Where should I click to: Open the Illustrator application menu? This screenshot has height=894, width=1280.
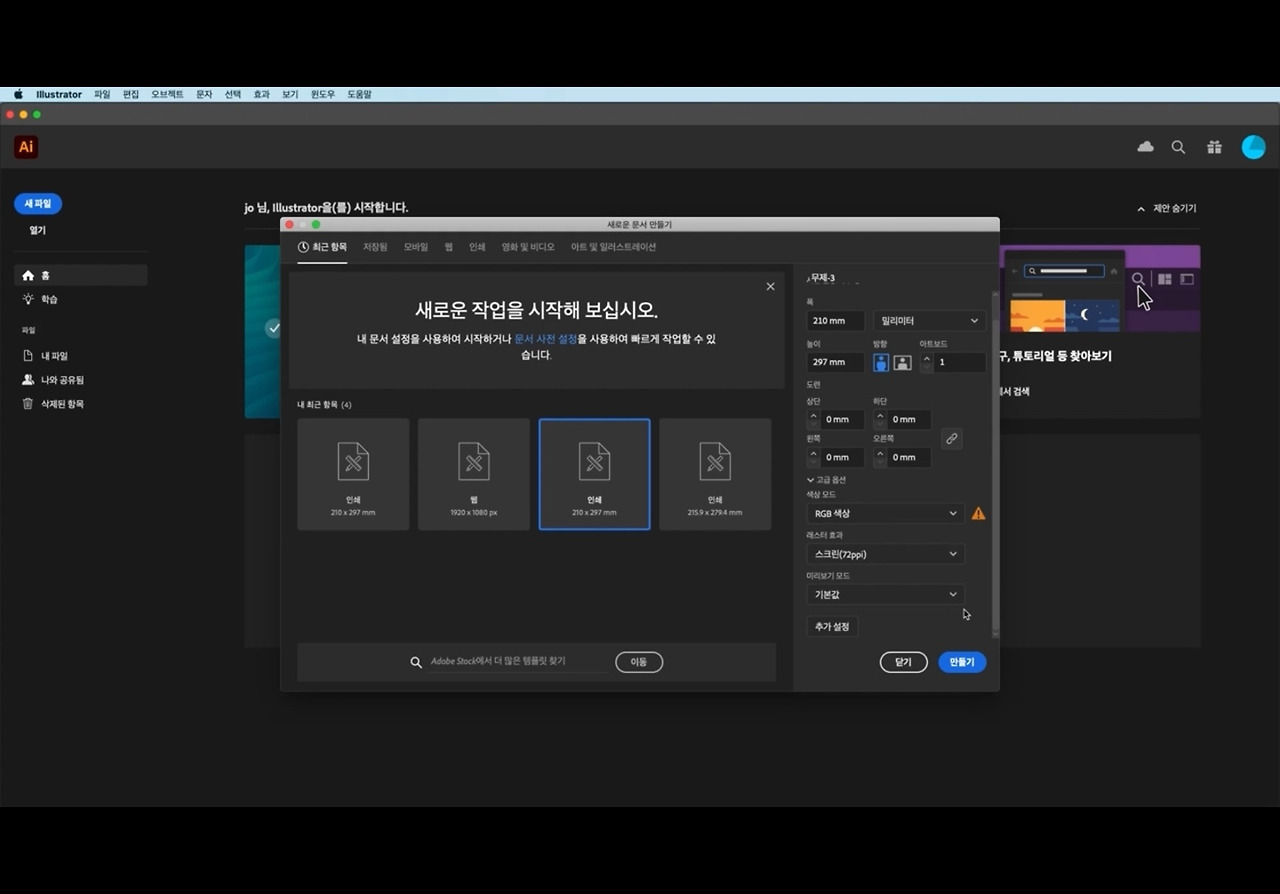click(59, 94)
